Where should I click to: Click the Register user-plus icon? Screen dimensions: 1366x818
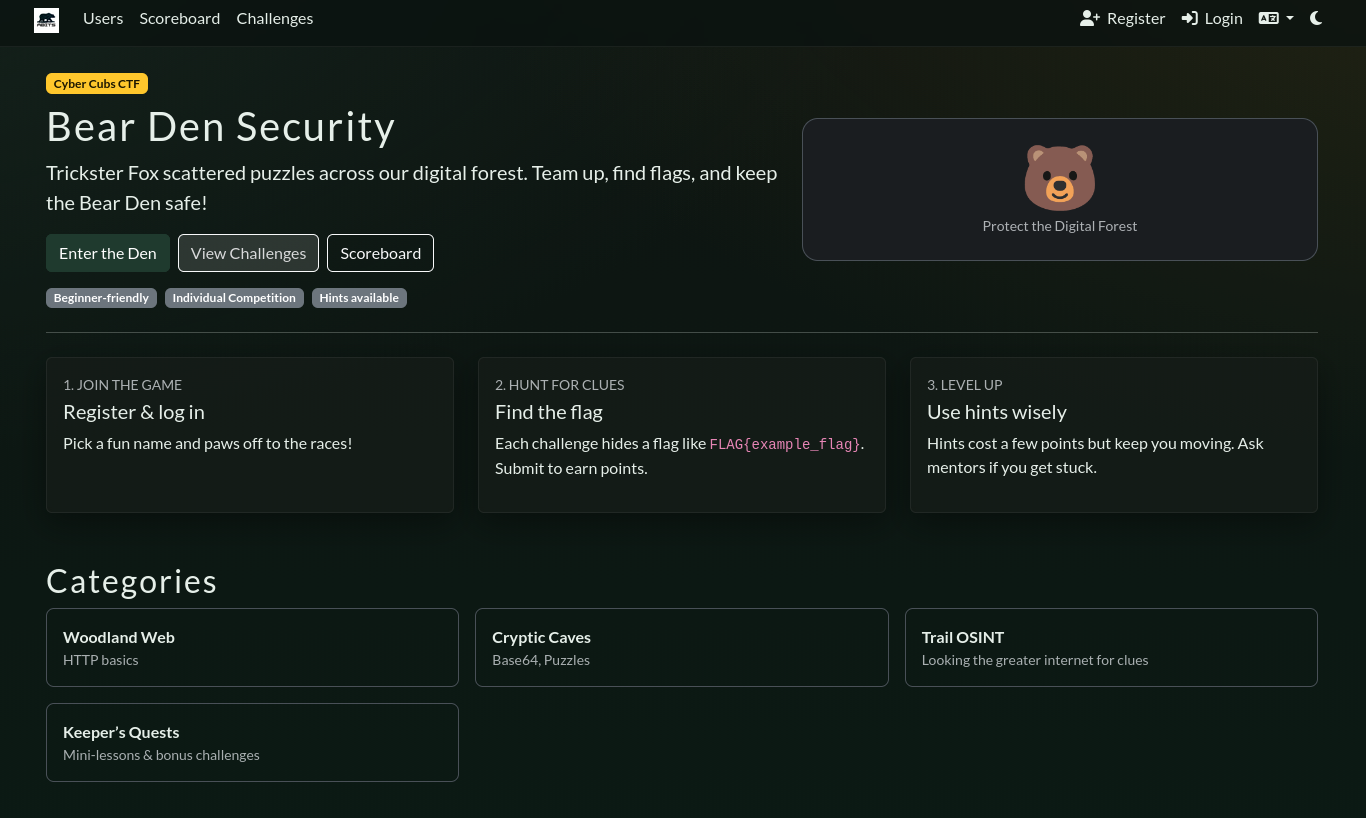point(1089,18)
